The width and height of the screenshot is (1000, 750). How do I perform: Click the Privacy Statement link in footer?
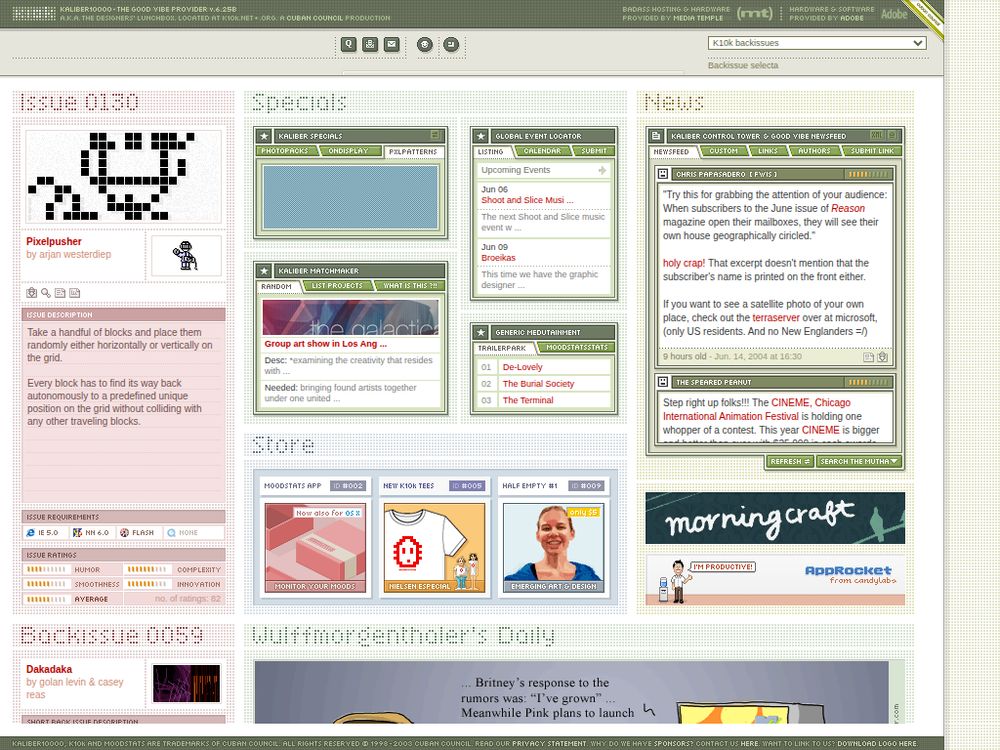[548, 744]
